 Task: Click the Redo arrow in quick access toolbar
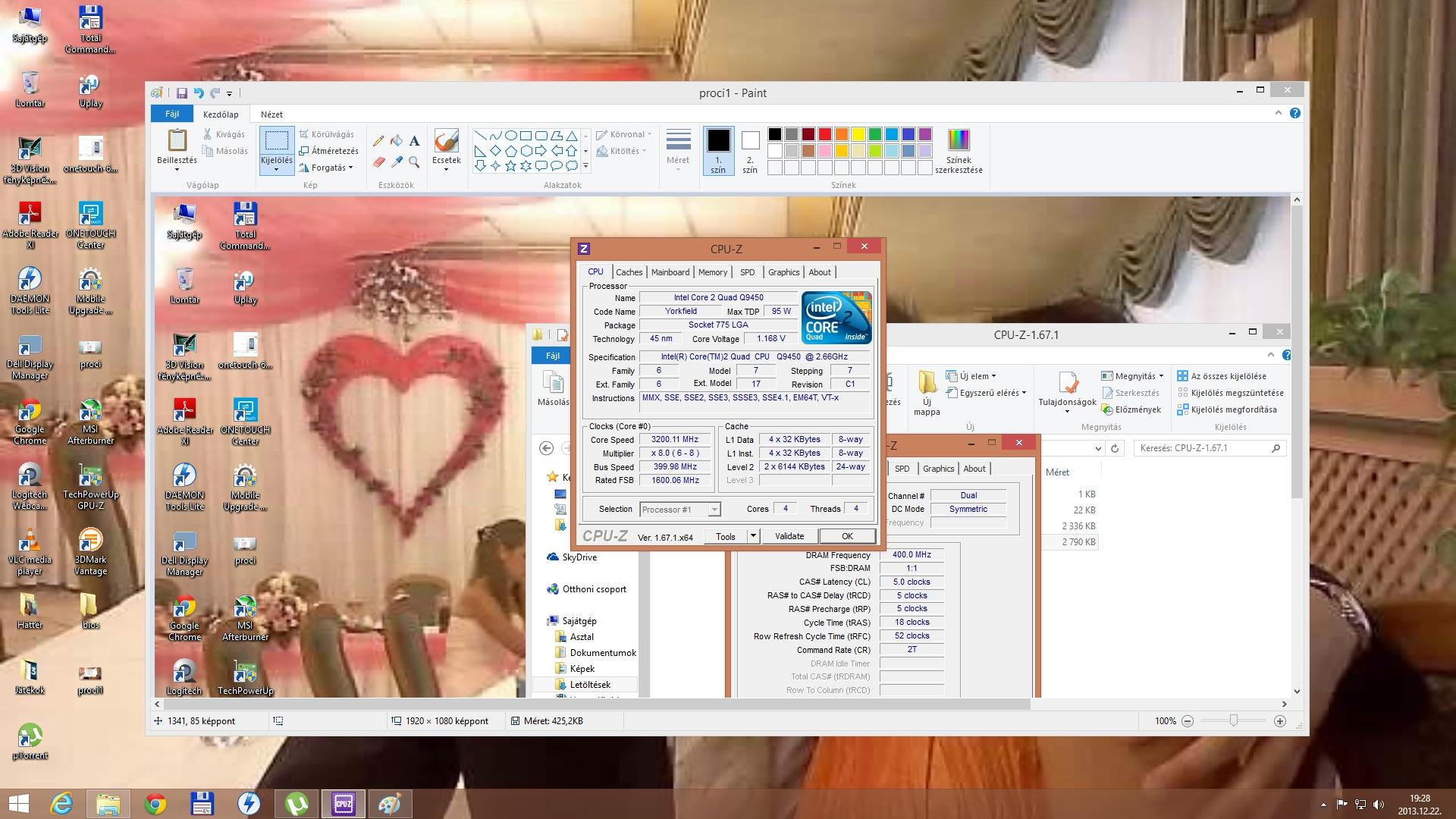215,93
